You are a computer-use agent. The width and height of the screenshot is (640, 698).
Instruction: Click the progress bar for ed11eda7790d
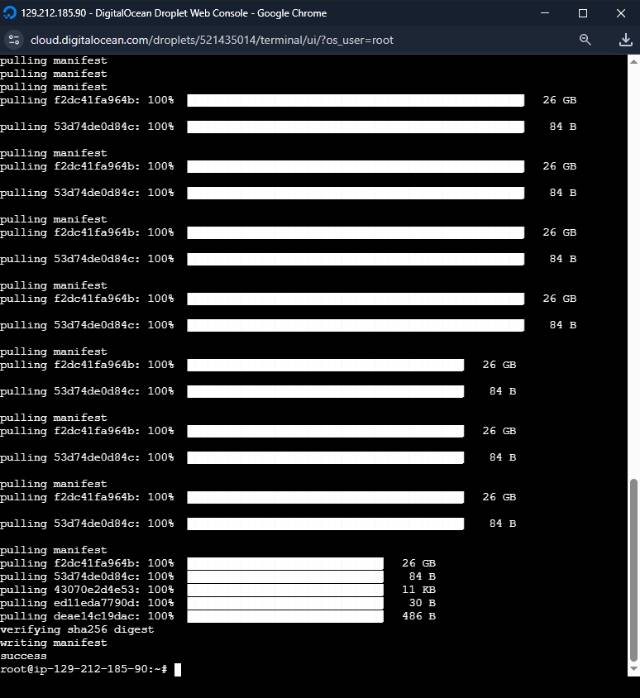[x=285, y=603]
